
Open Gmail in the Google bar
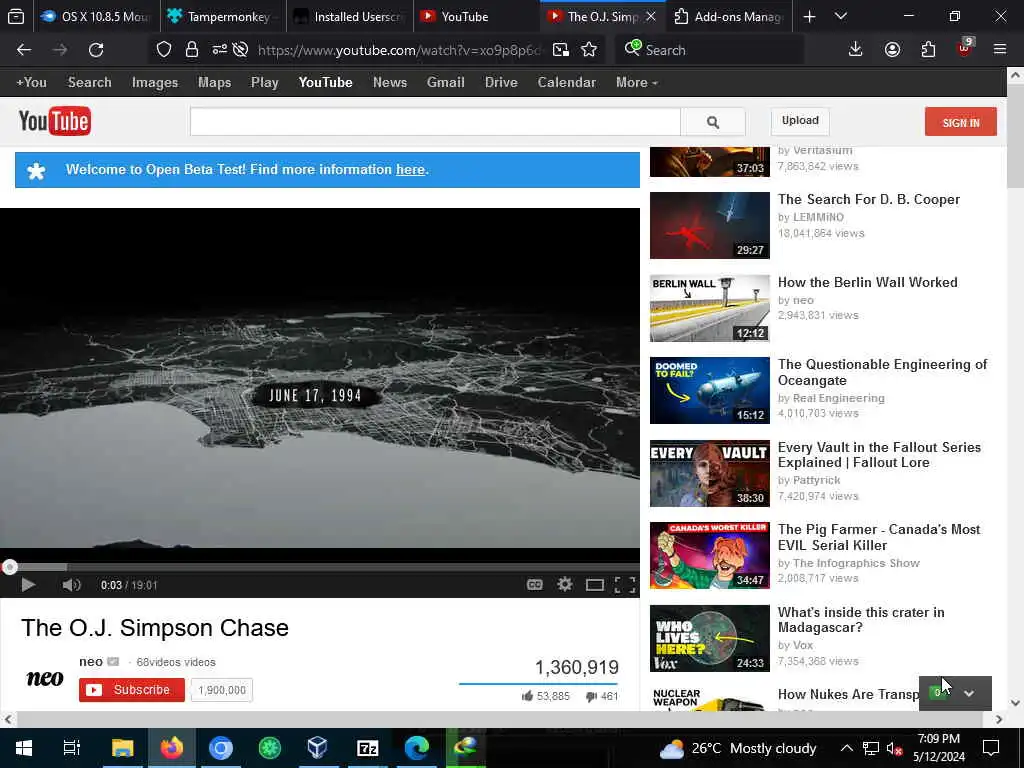[x=445, y=82]
